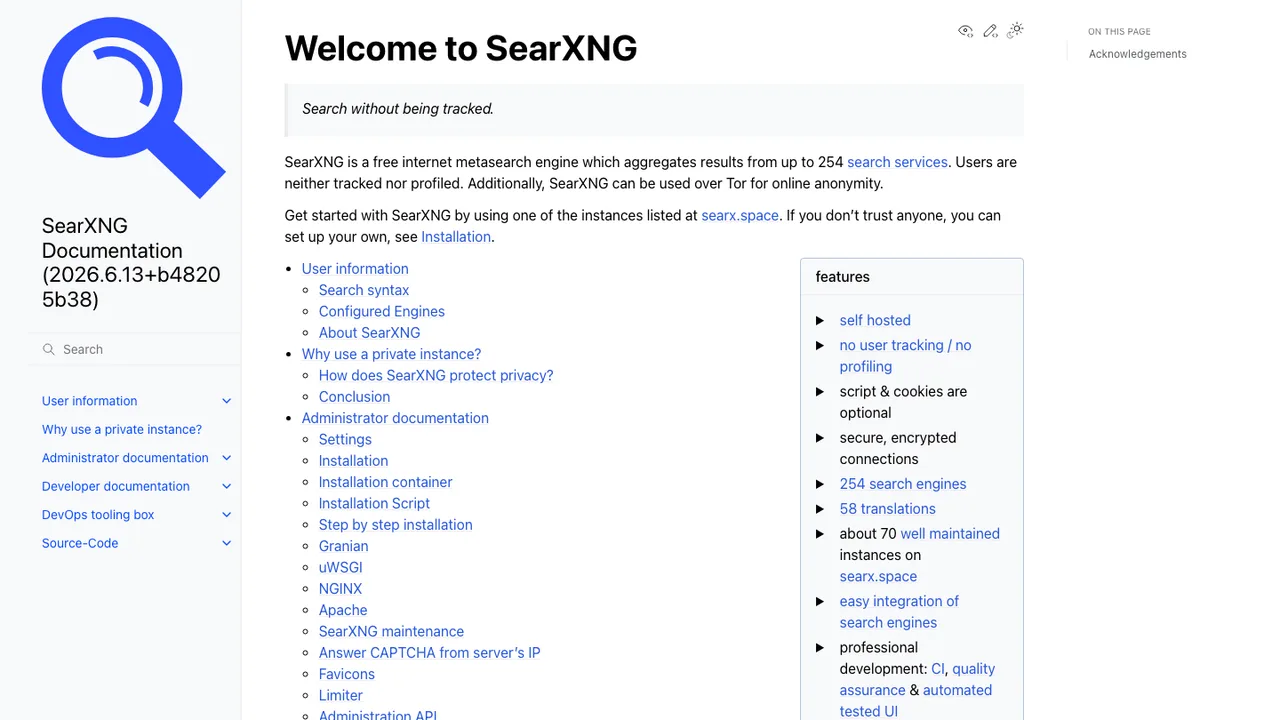Click SearXNG Documentation title in sidebar
Image resolution: width=1280 pixels, height=720 pixels.
click(131, 262)
